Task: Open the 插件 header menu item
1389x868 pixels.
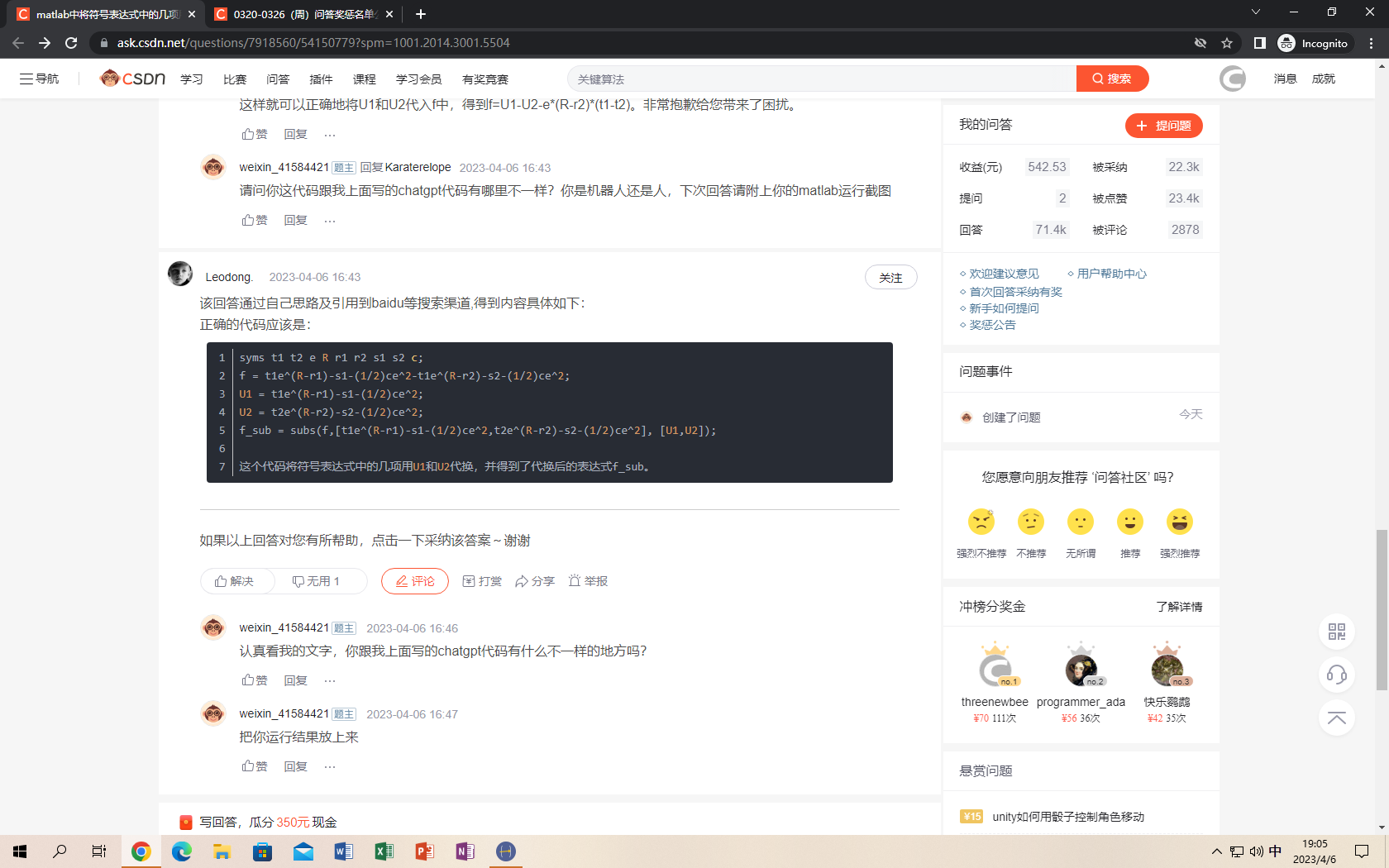Action: [321, 79]
